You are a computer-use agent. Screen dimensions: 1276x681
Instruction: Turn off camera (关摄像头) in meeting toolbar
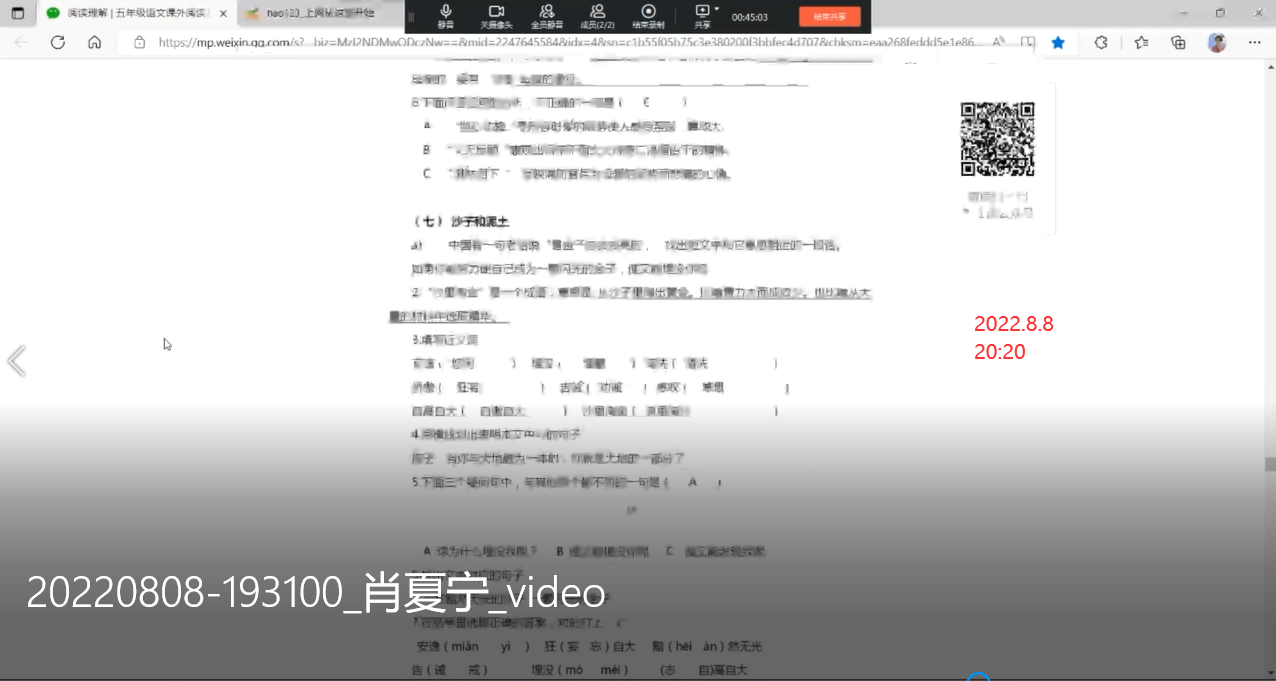point(495,15)
